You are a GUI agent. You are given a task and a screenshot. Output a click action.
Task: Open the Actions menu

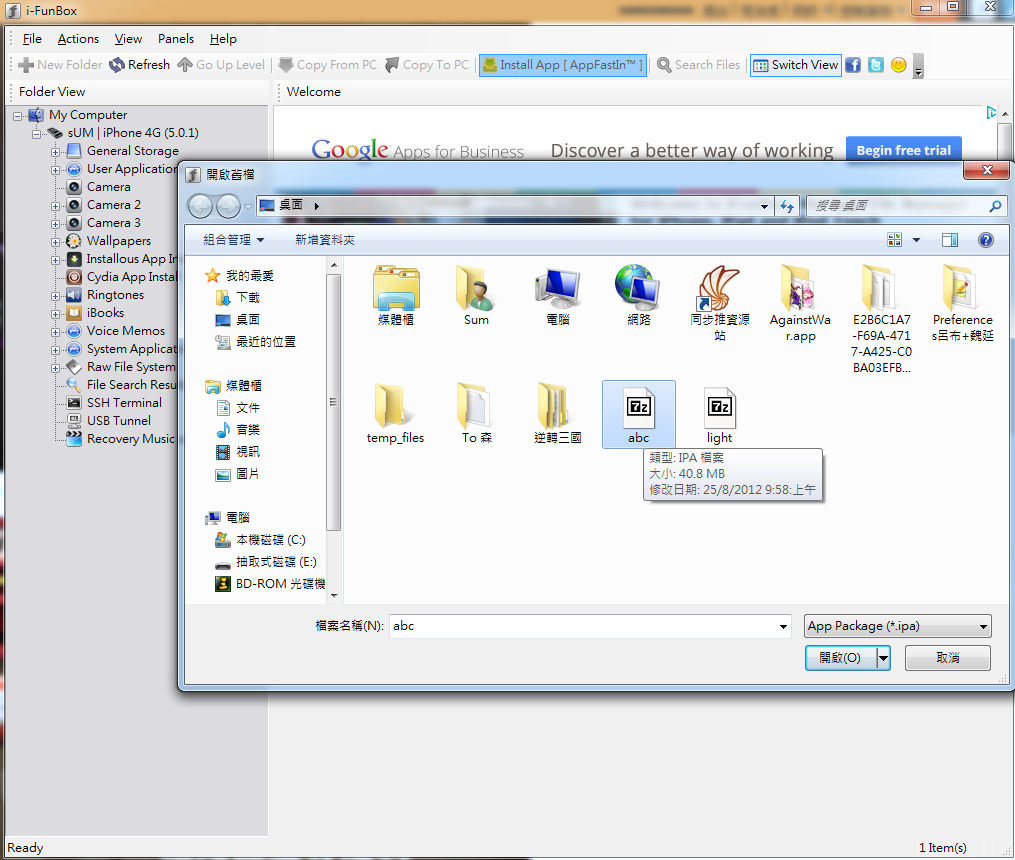[x=78, y=39]
